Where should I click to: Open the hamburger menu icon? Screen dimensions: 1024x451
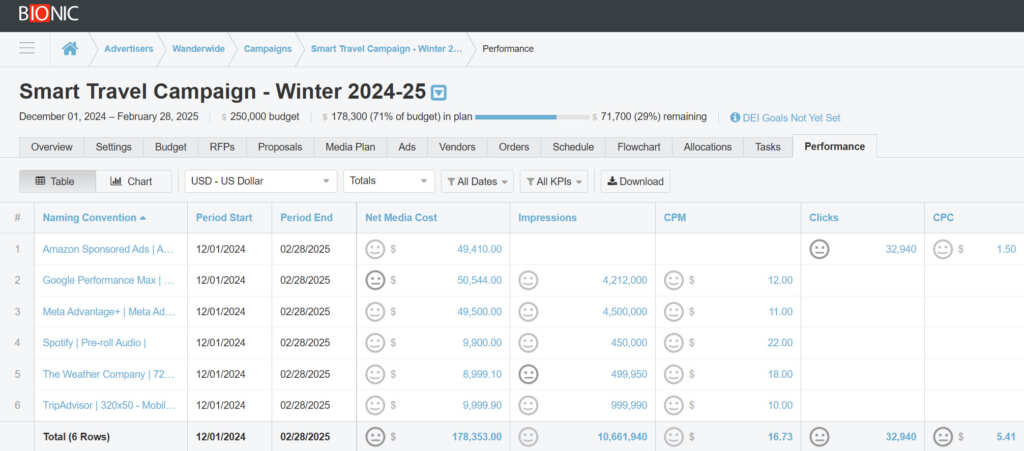27,48
